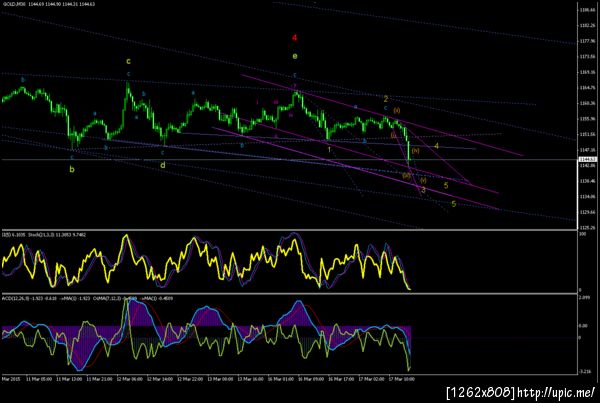Viewport: 600px width, 403px height.
Task: Click the 1177.96 price axis value
Action: [587, 41]
